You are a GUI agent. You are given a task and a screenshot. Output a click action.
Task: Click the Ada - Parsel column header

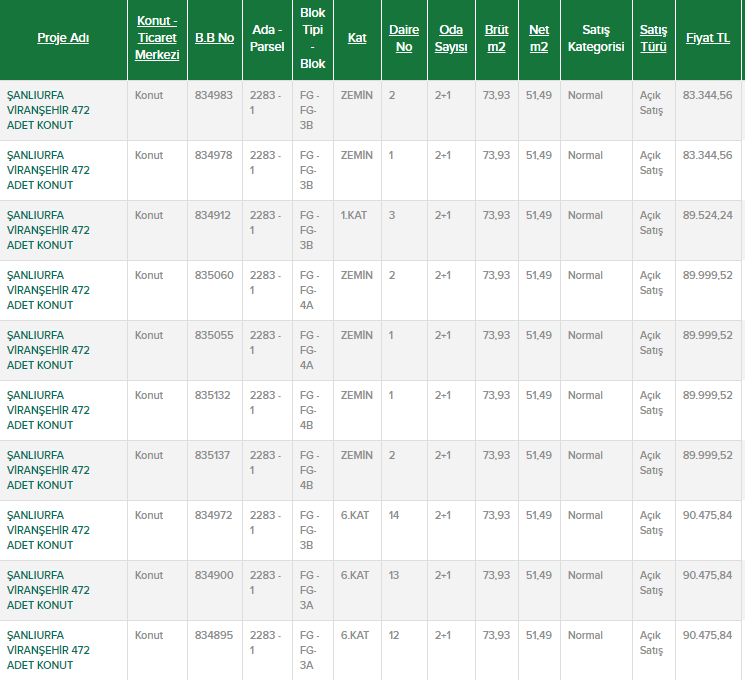267,38
